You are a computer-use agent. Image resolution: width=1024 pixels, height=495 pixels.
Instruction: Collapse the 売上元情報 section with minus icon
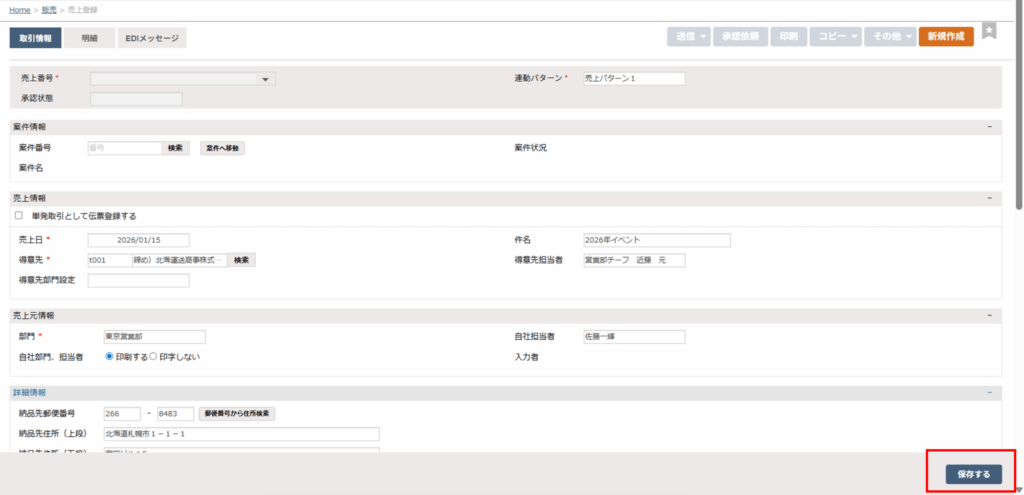(x=989, y=316)
